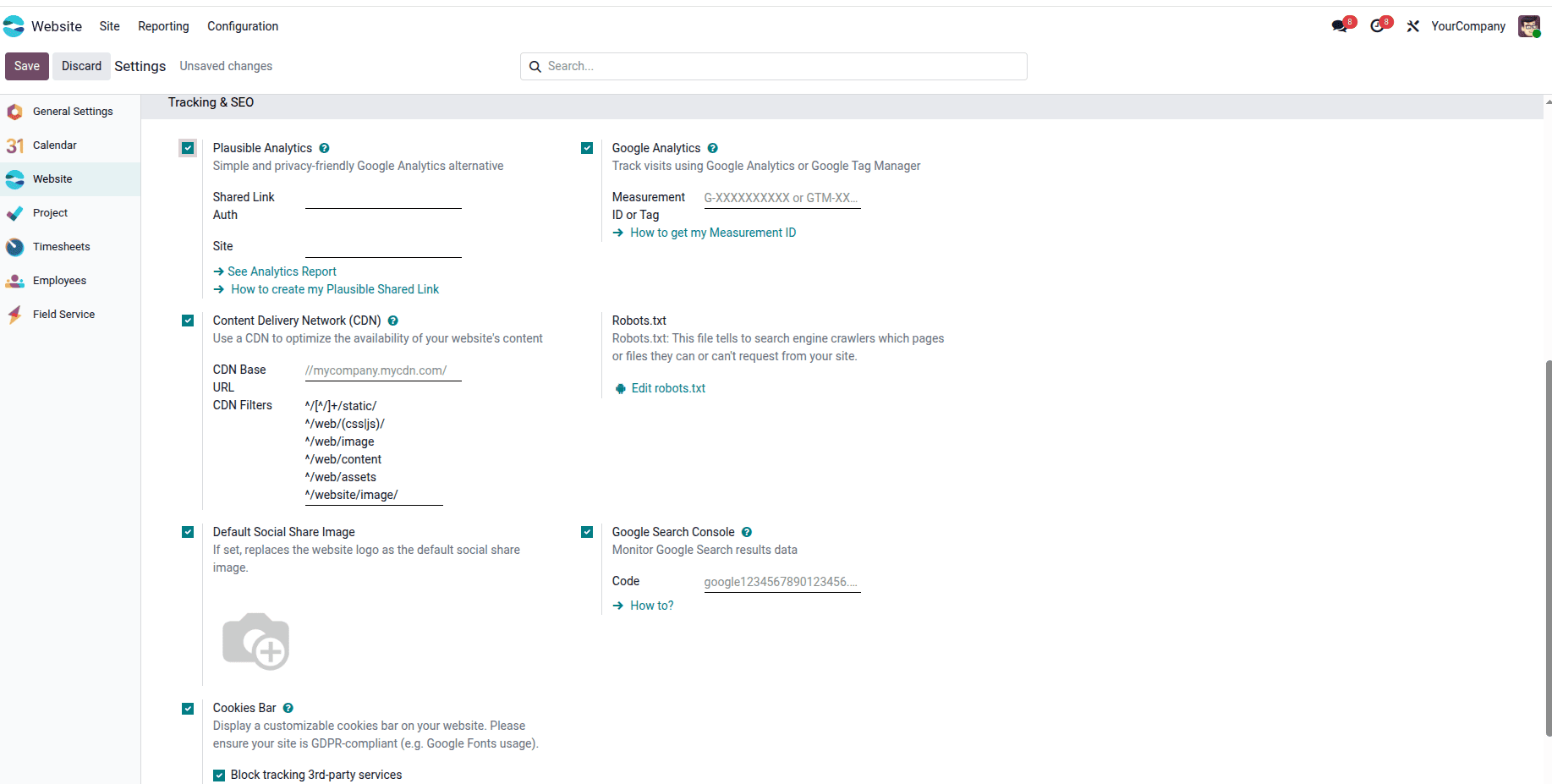1552x784 pixels.
Task: Uncheck Google Analytics option
Action: [x=587, y=148]
